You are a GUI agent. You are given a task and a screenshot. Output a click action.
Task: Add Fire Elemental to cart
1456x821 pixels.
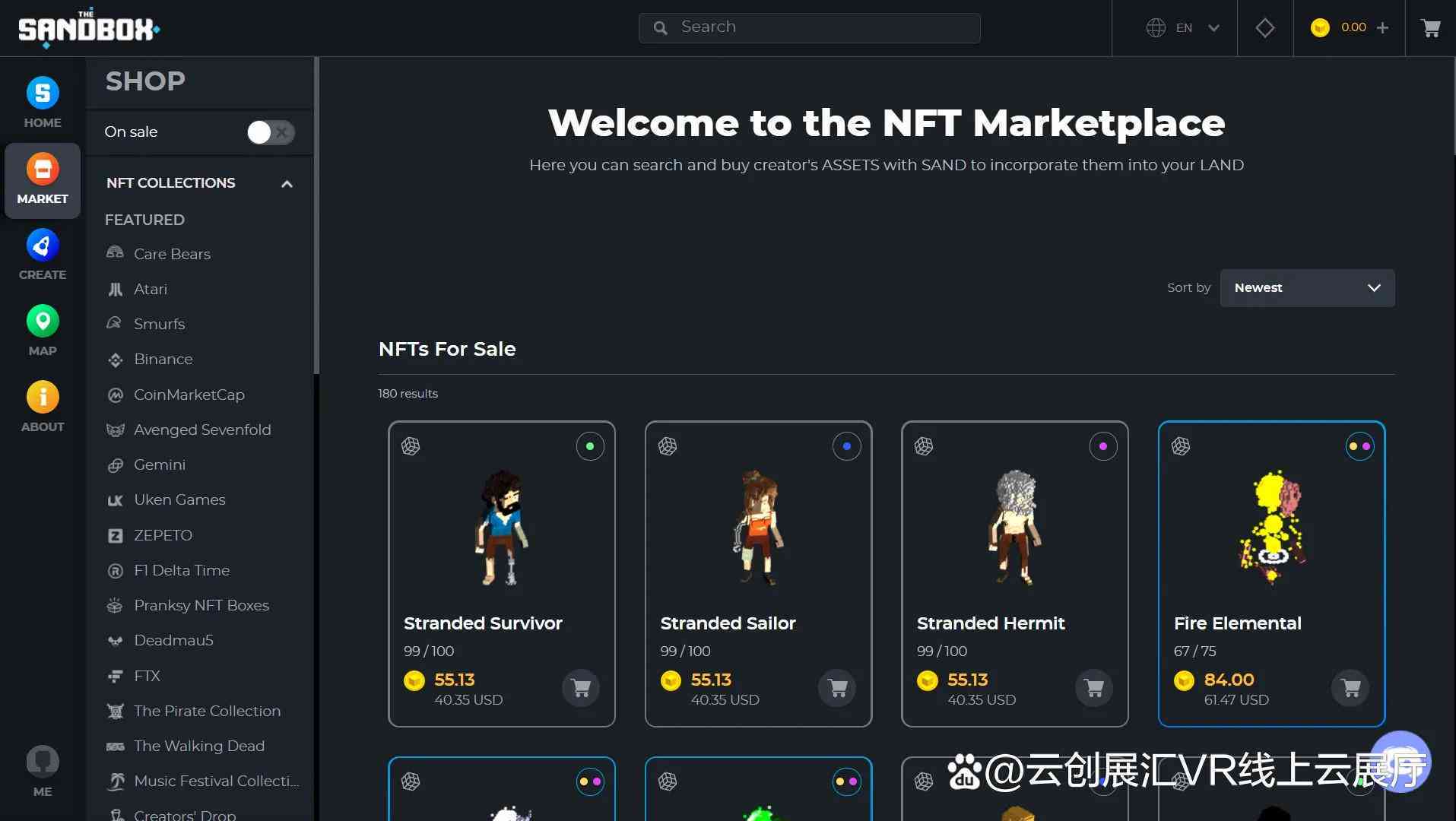pos(1351,688)
